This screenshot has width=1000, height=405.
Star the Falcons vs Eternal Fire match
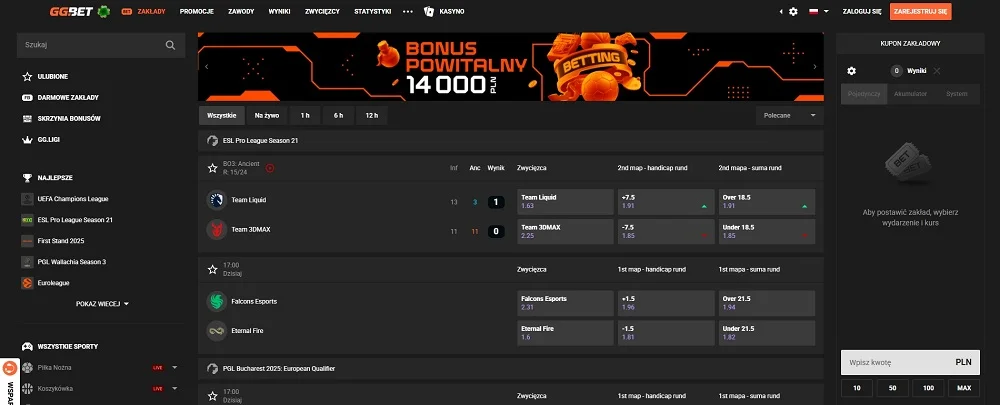pos(212,269)
